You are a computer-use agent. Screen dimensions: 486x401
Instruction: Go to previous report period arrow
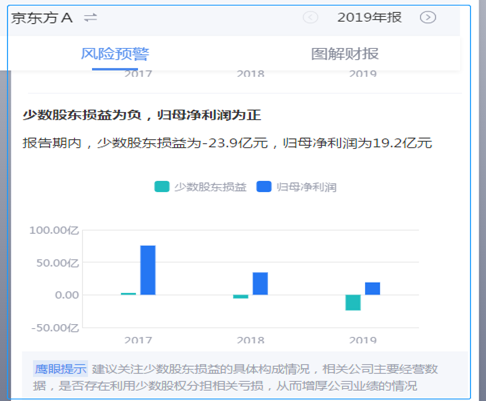(x=310, y=17)
